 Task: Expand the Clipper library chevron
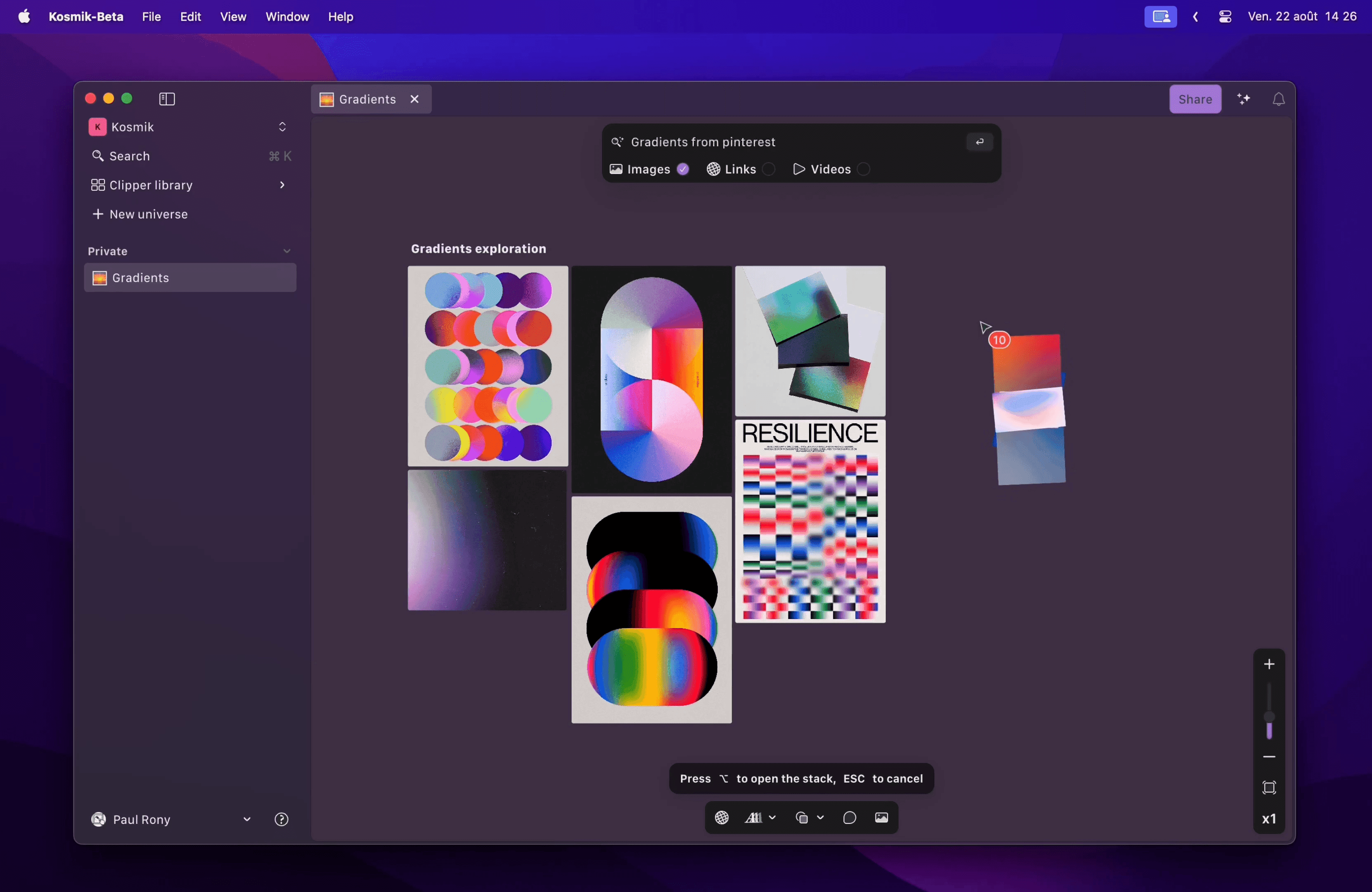[x=282, y=185]
